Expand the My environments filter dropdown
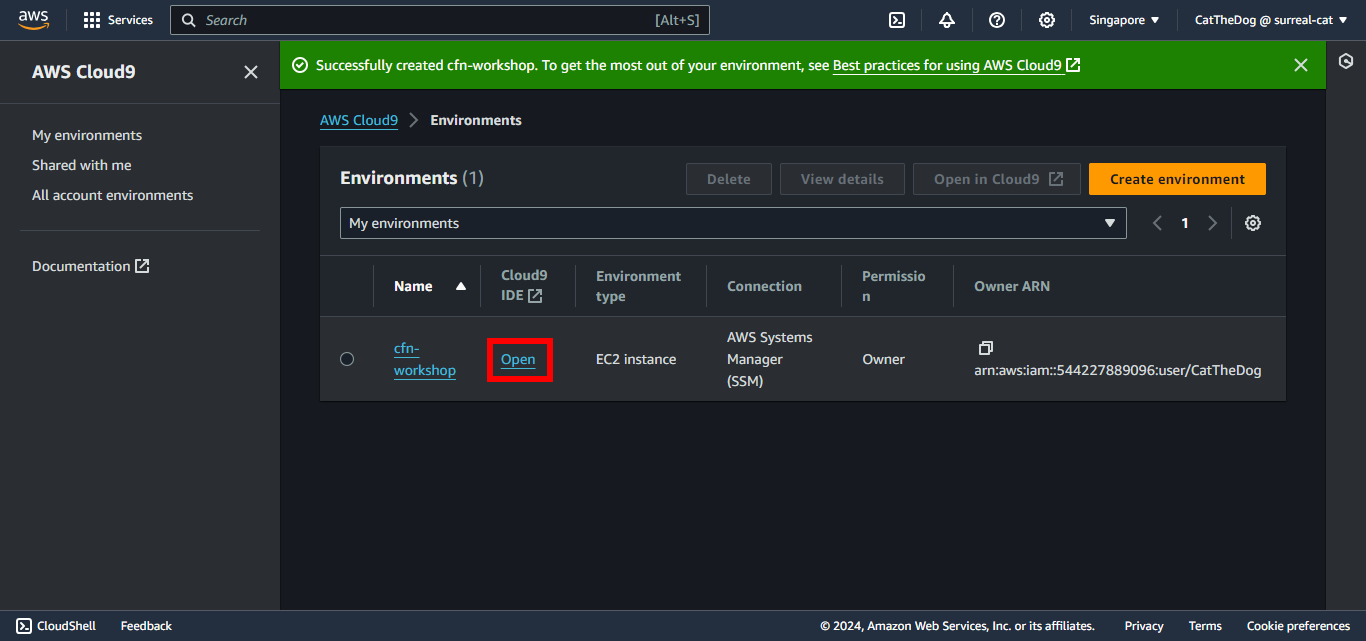 [732, 223]
